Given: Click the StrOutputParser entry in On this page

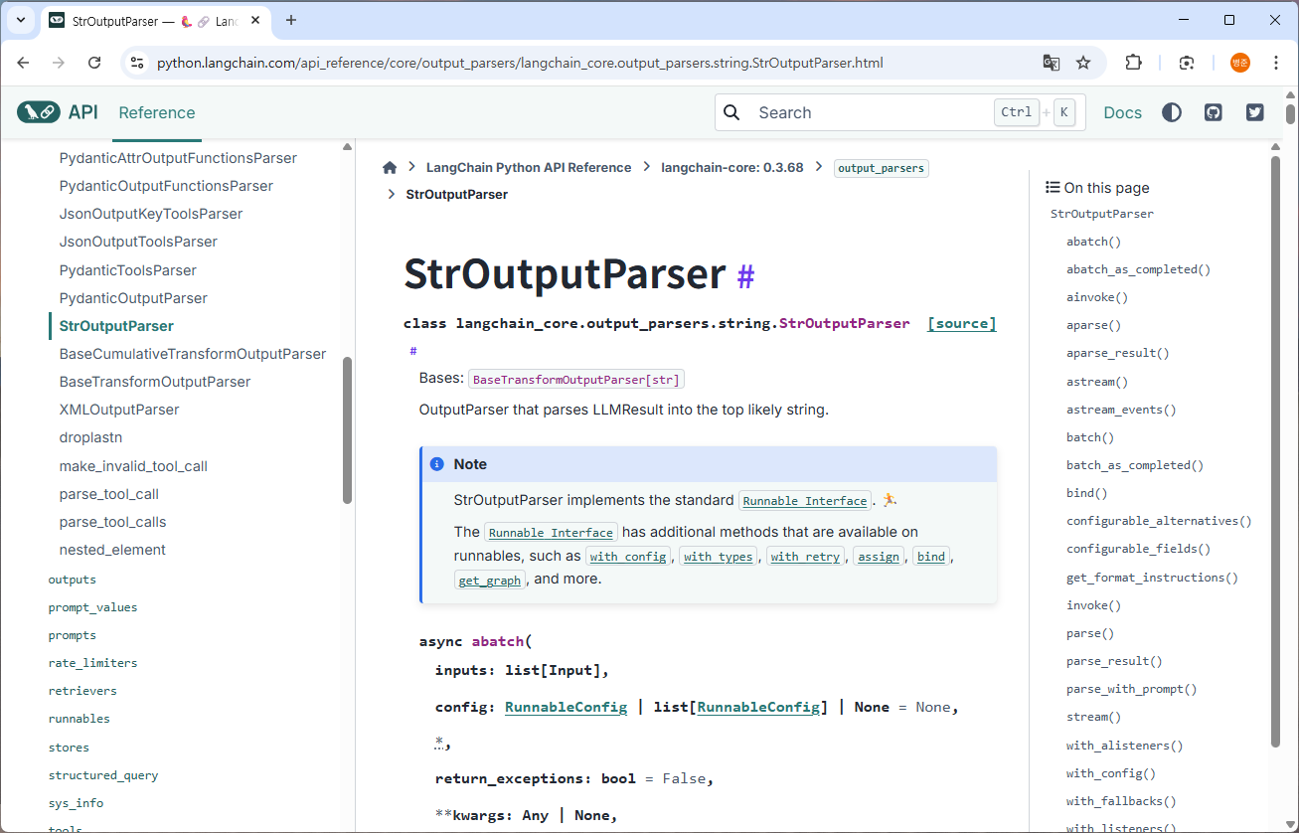Looking at the screenshot, I should 1102,214.
